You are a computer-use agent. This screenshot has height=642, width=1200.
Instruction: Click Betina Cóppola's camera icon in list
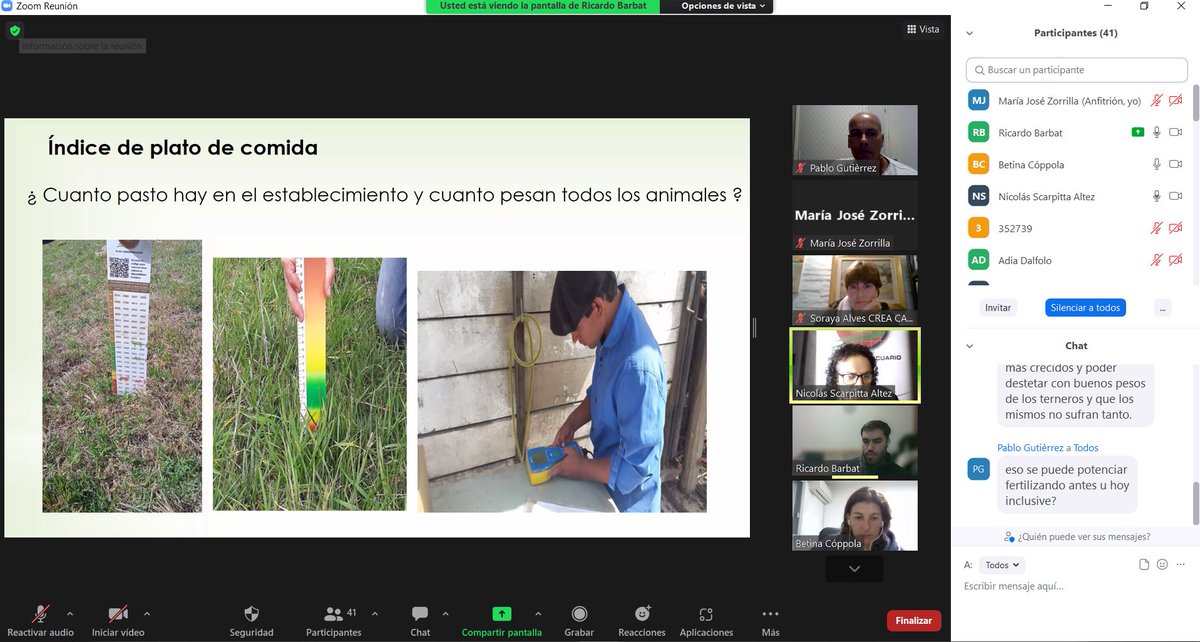tap(1176, 164)
